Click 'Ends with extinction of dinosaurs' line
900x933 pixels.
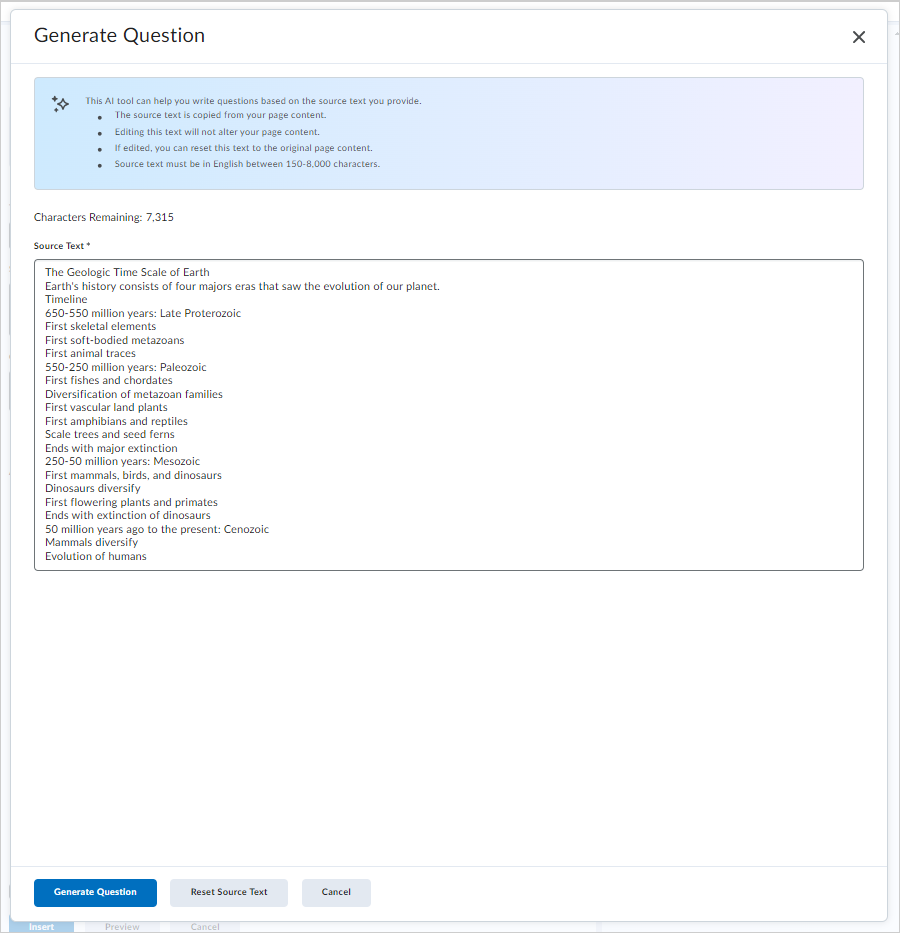tap(128, 515)
